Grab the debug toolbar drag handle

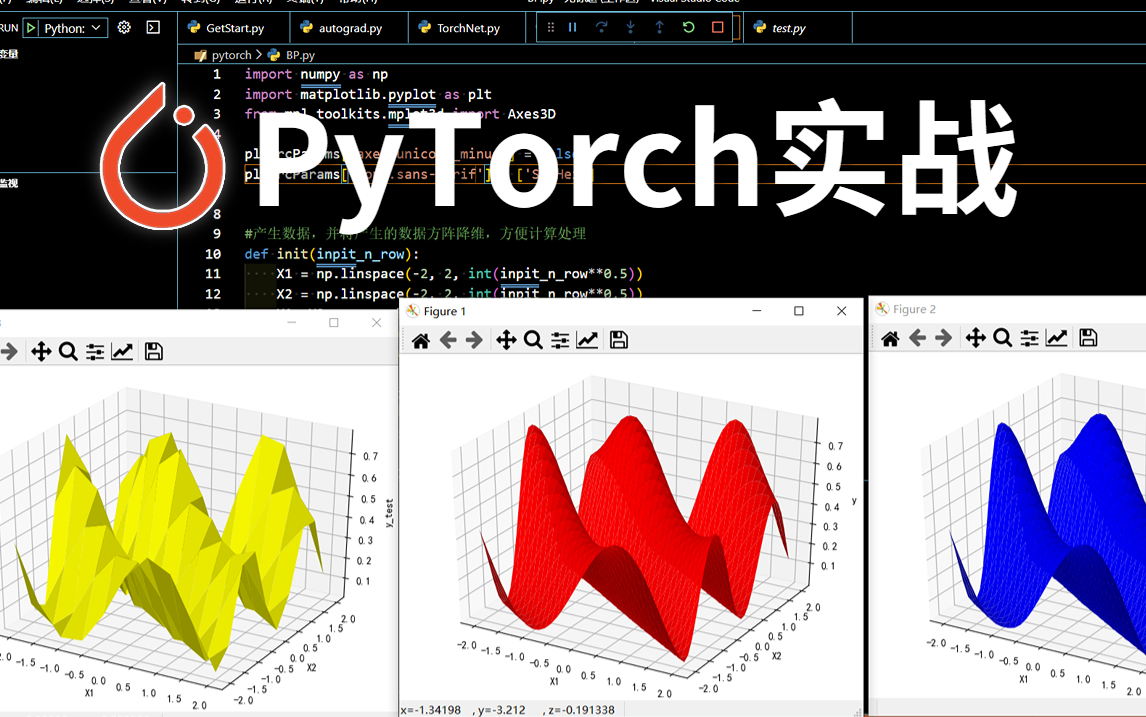tap(551, 27)
